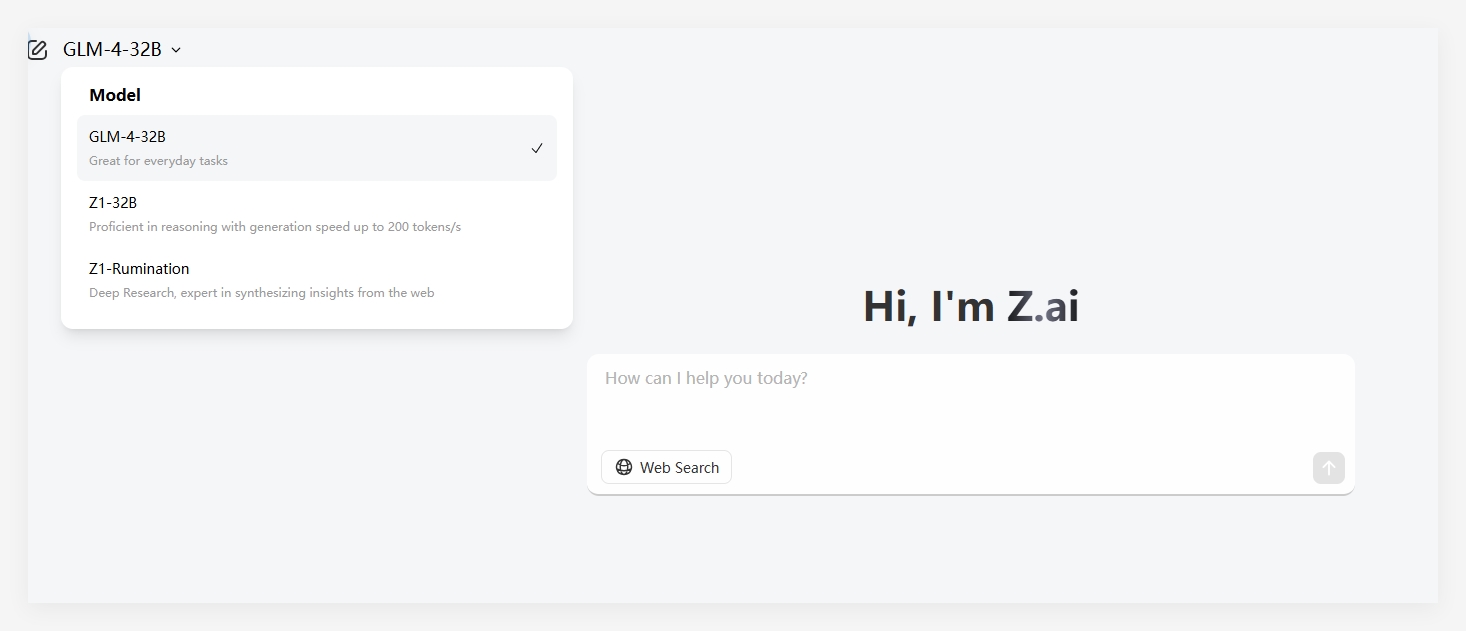Click 'Z.ai' in the greeting heading

point(1042,306)
